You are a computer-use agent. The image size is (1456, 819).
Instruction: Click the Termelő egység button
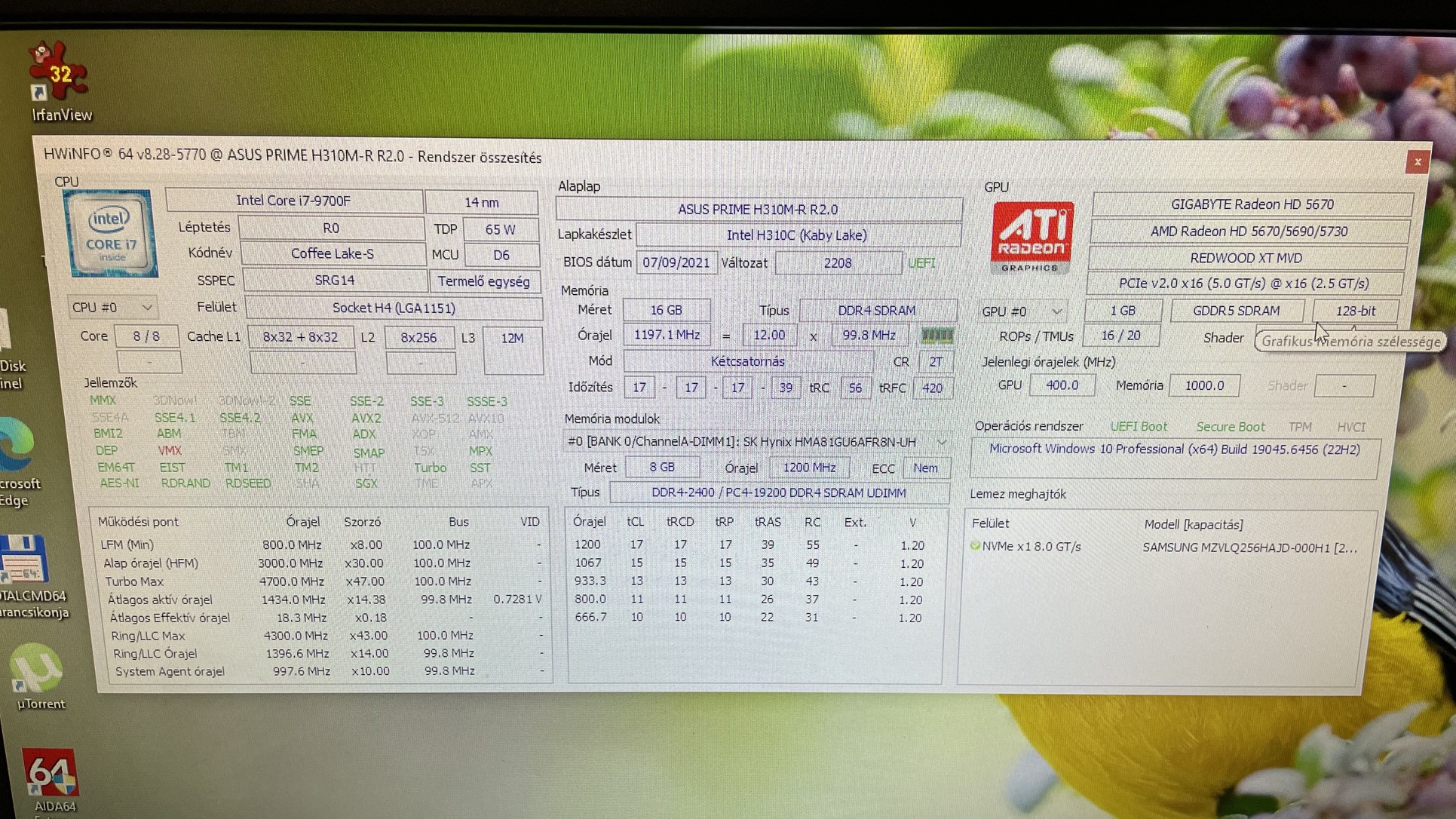tap(484, 281)
